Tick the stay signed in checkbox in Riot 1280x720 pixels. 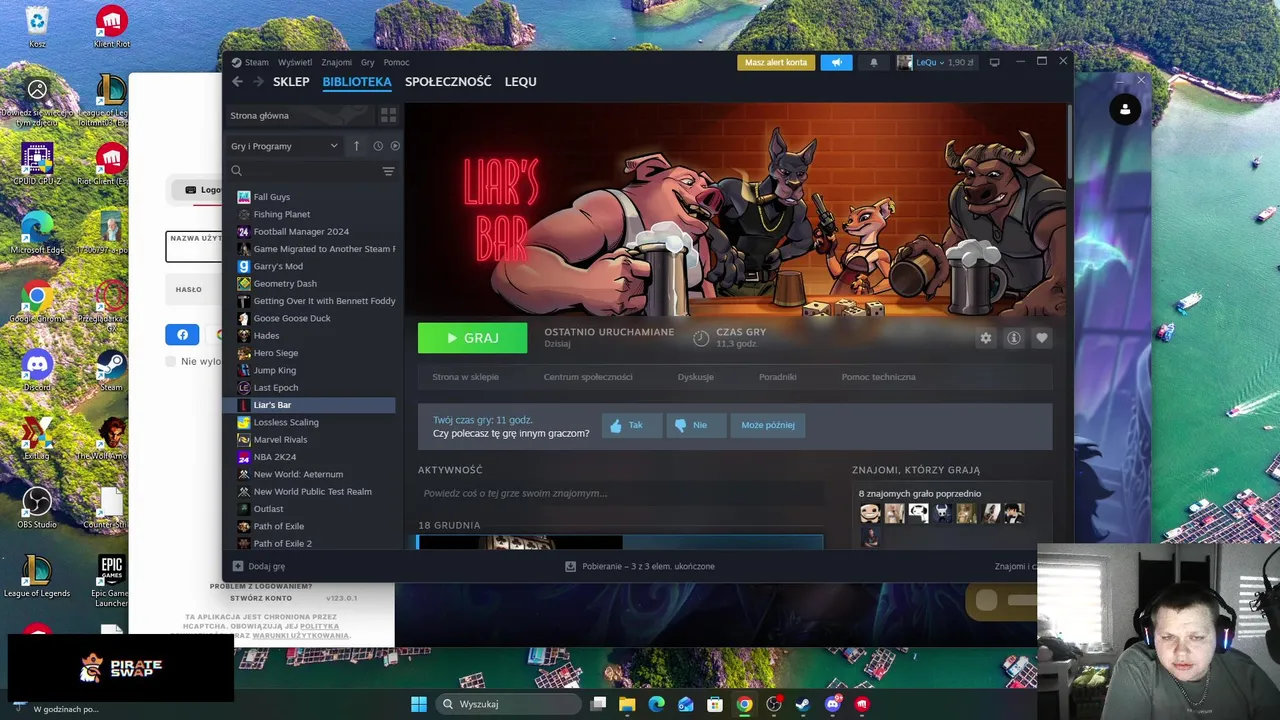coord(171,361)
